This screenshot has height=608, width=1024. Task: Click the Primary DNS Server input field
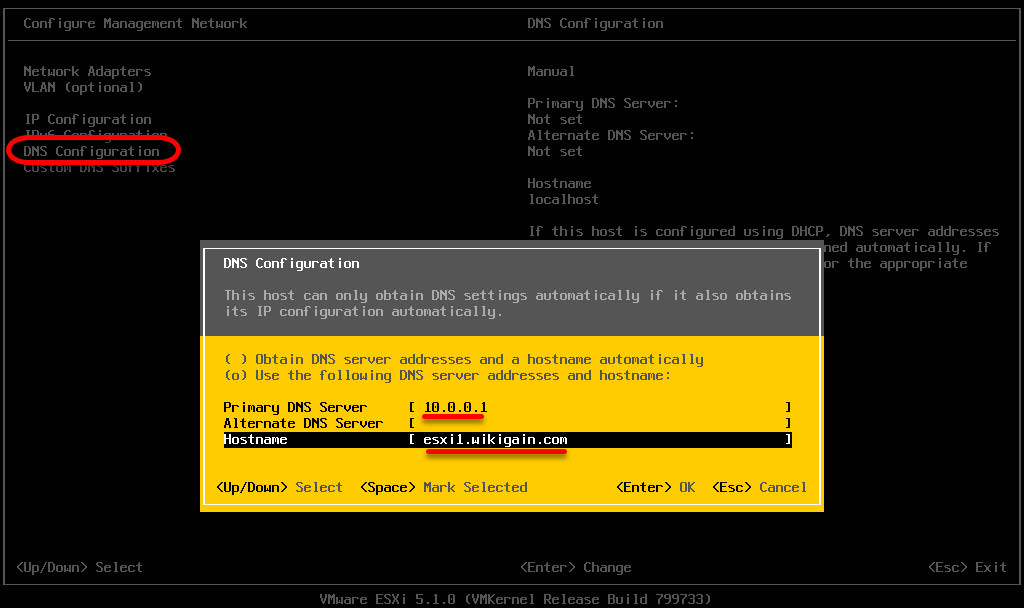pos(600,408)
